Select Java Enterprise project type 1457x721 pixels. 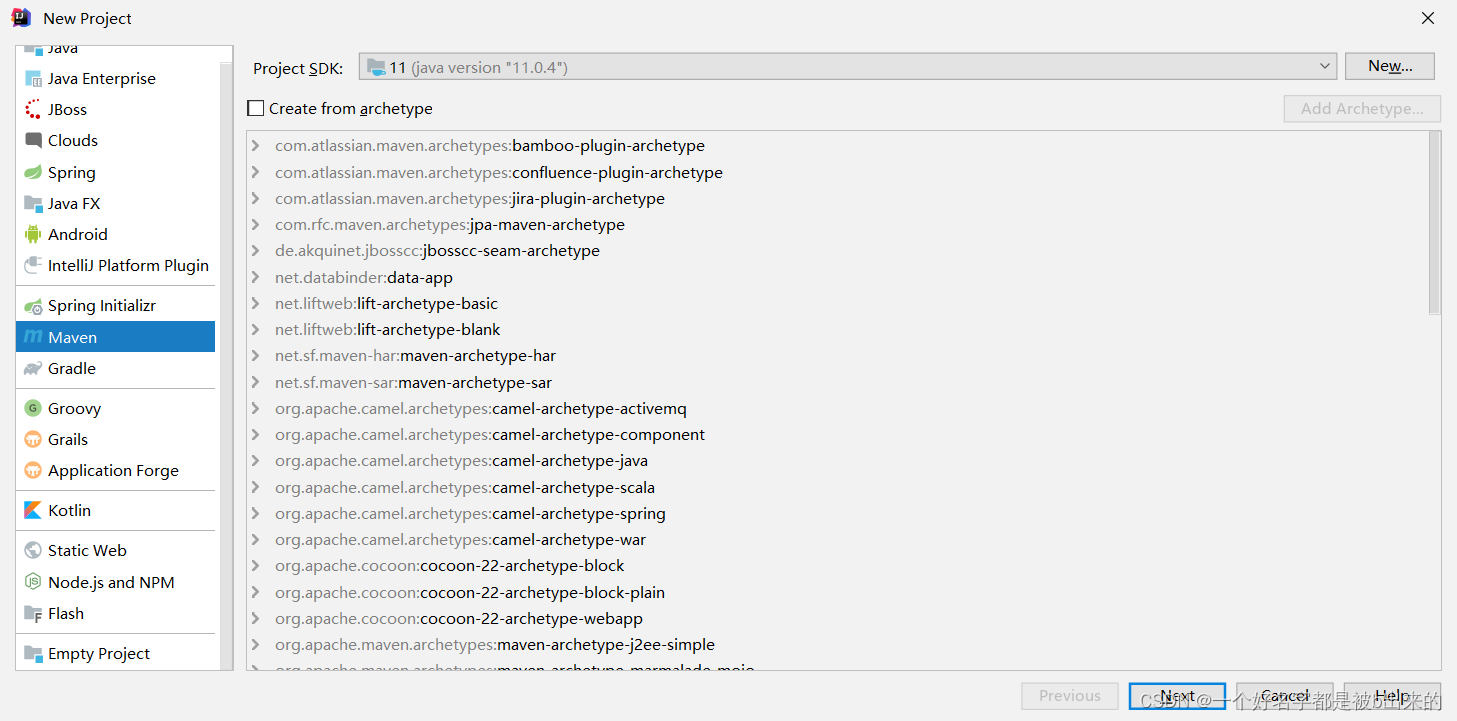(x=102, y=79)
